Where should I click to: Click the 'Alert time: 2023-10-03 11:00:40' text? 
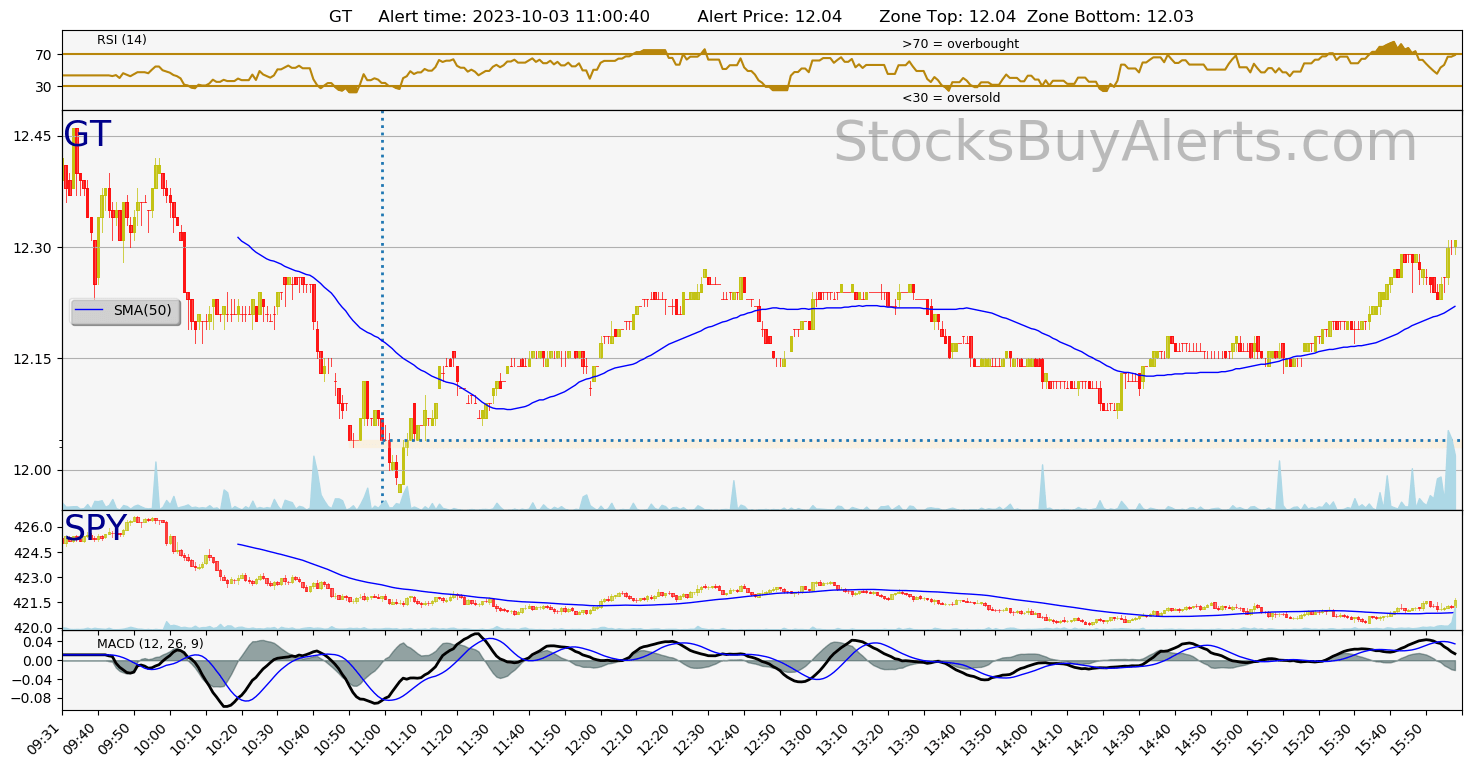pos(514,16)
